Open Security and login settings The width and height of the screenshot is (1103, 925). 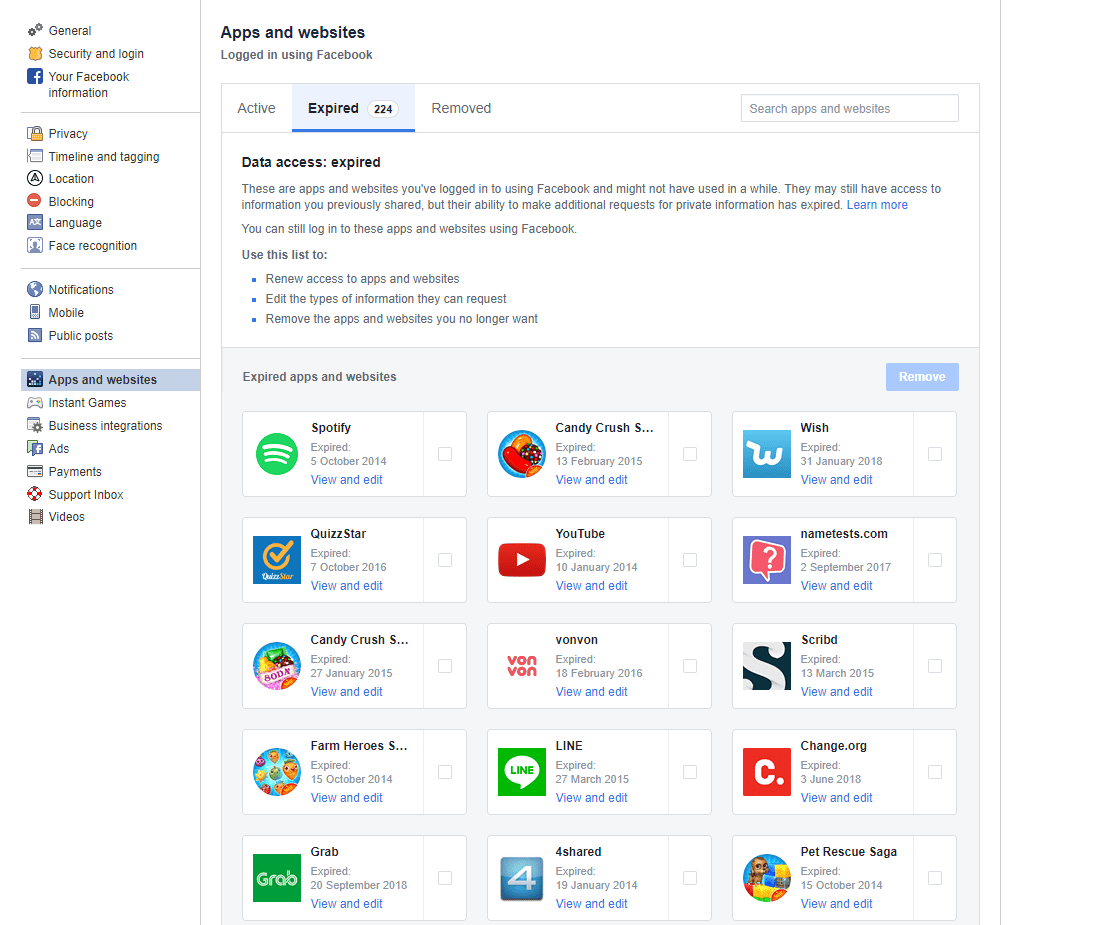(x=96, y=54)
